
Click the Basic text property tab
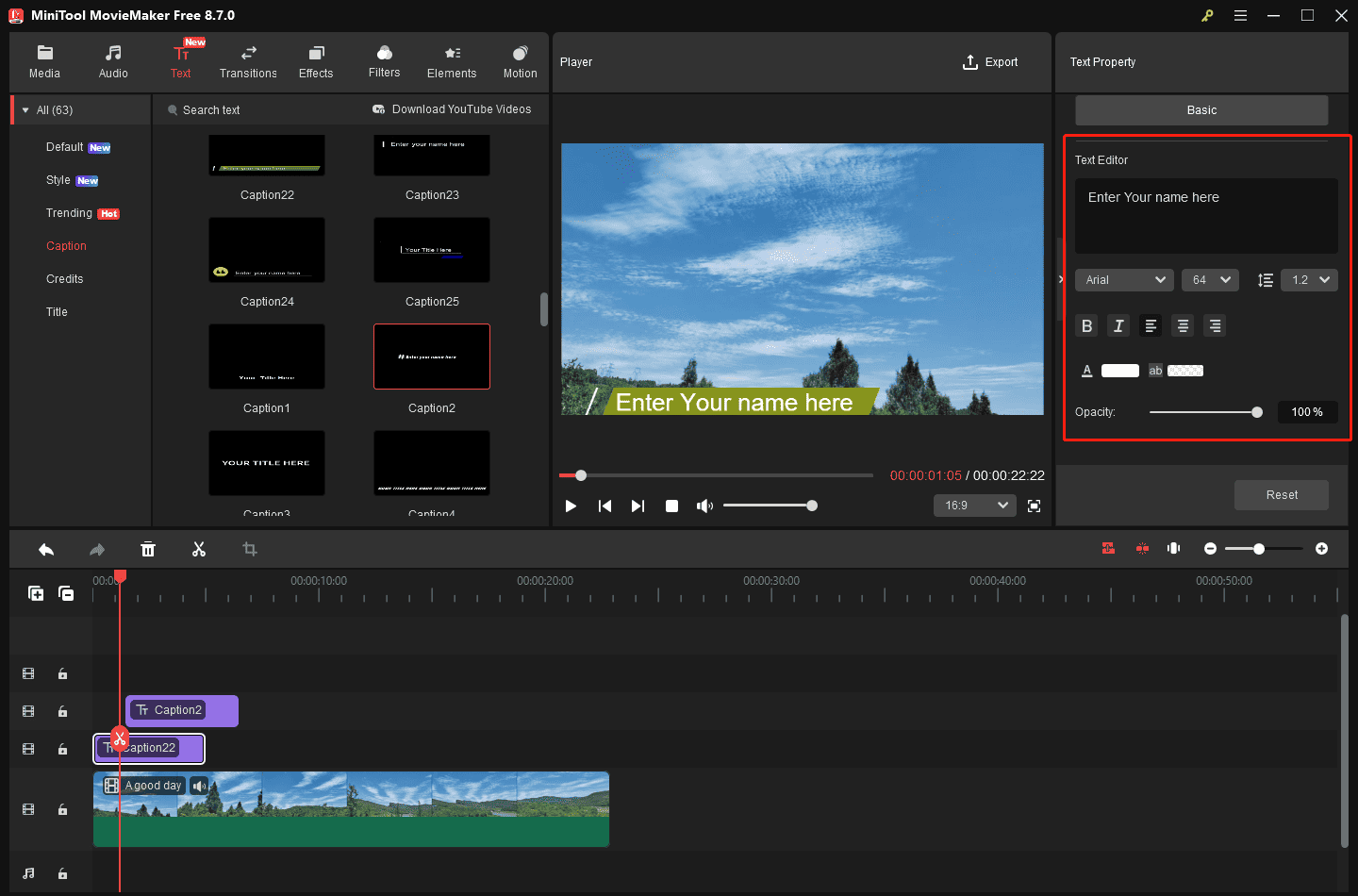pyautogui.click(x=1201, y=110)
